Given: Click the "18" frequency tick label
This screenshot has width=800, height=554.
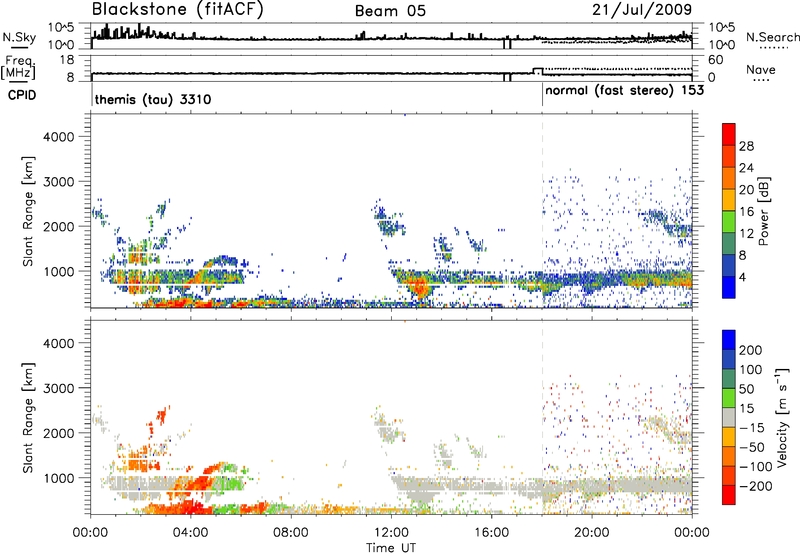Looking at the screenshot, I should (66, 60).
